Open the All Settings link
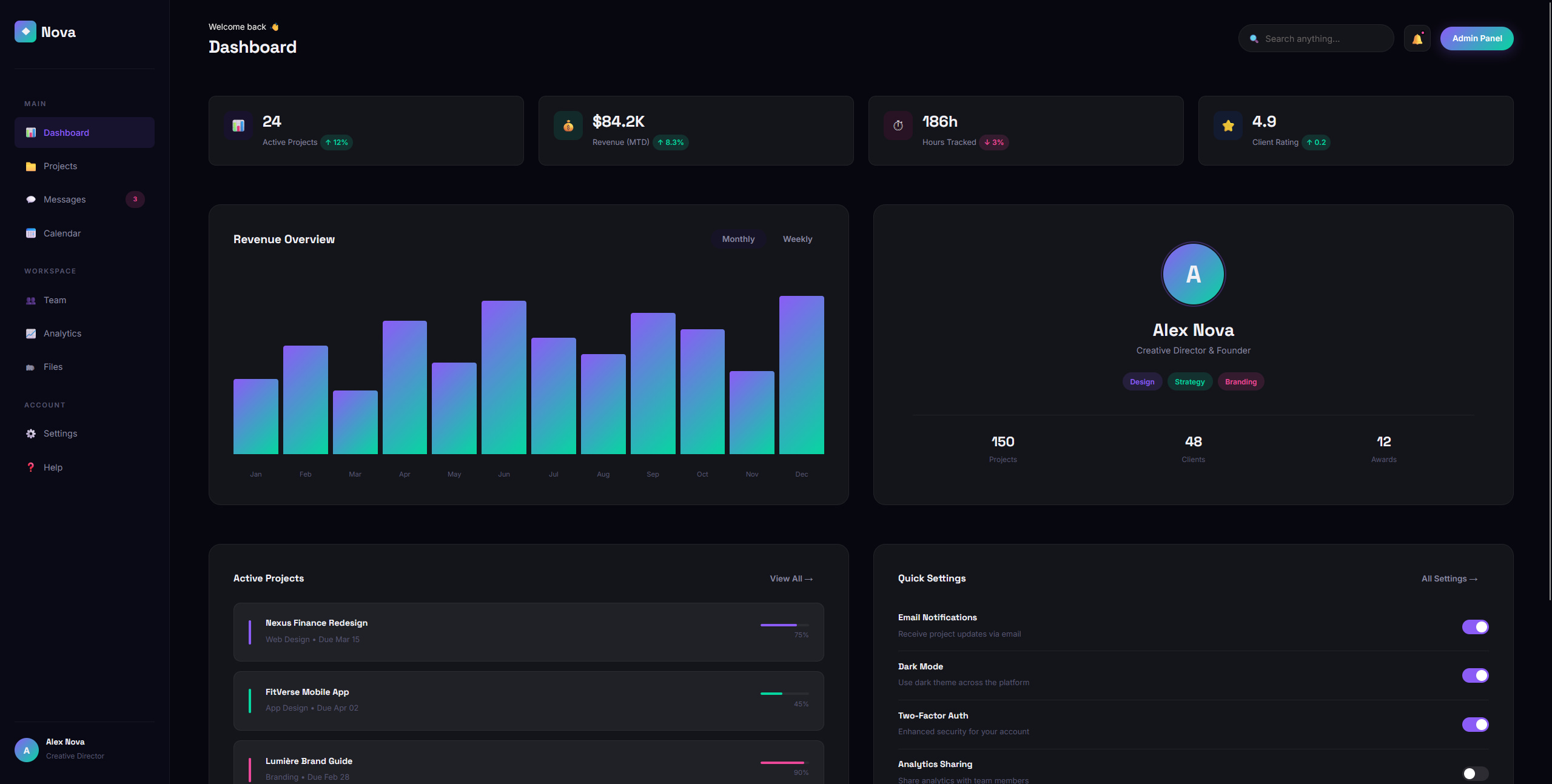1552x784 pixels. (x=1449, y=579)
